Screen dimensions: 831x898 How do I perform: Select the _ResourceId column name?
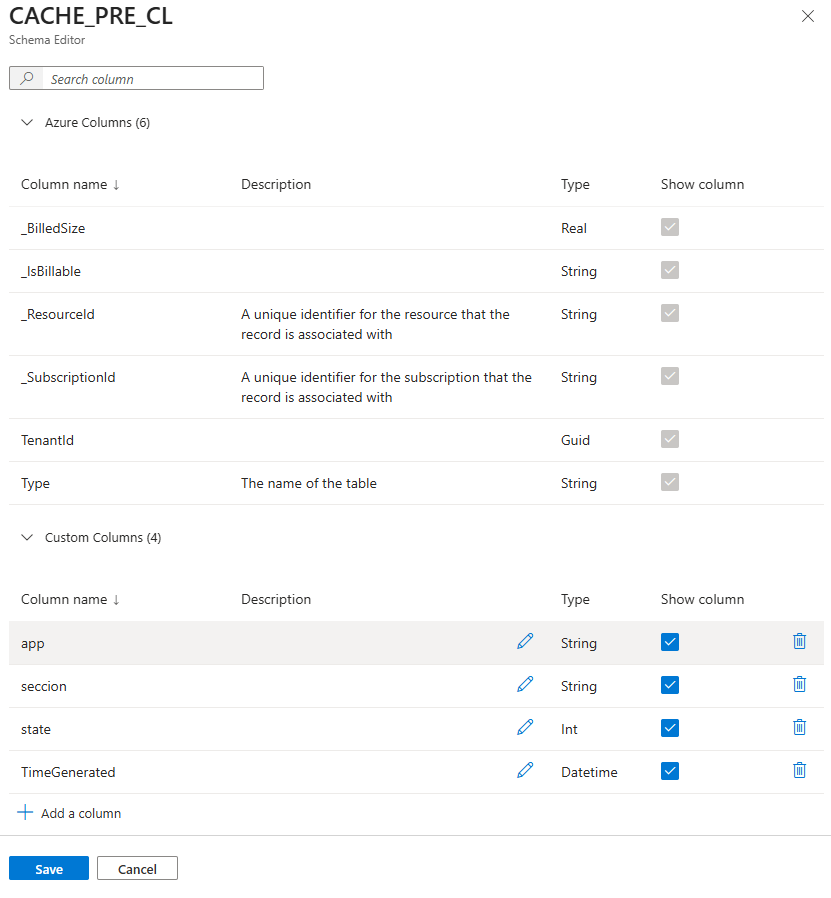click(x=58, y=314)
